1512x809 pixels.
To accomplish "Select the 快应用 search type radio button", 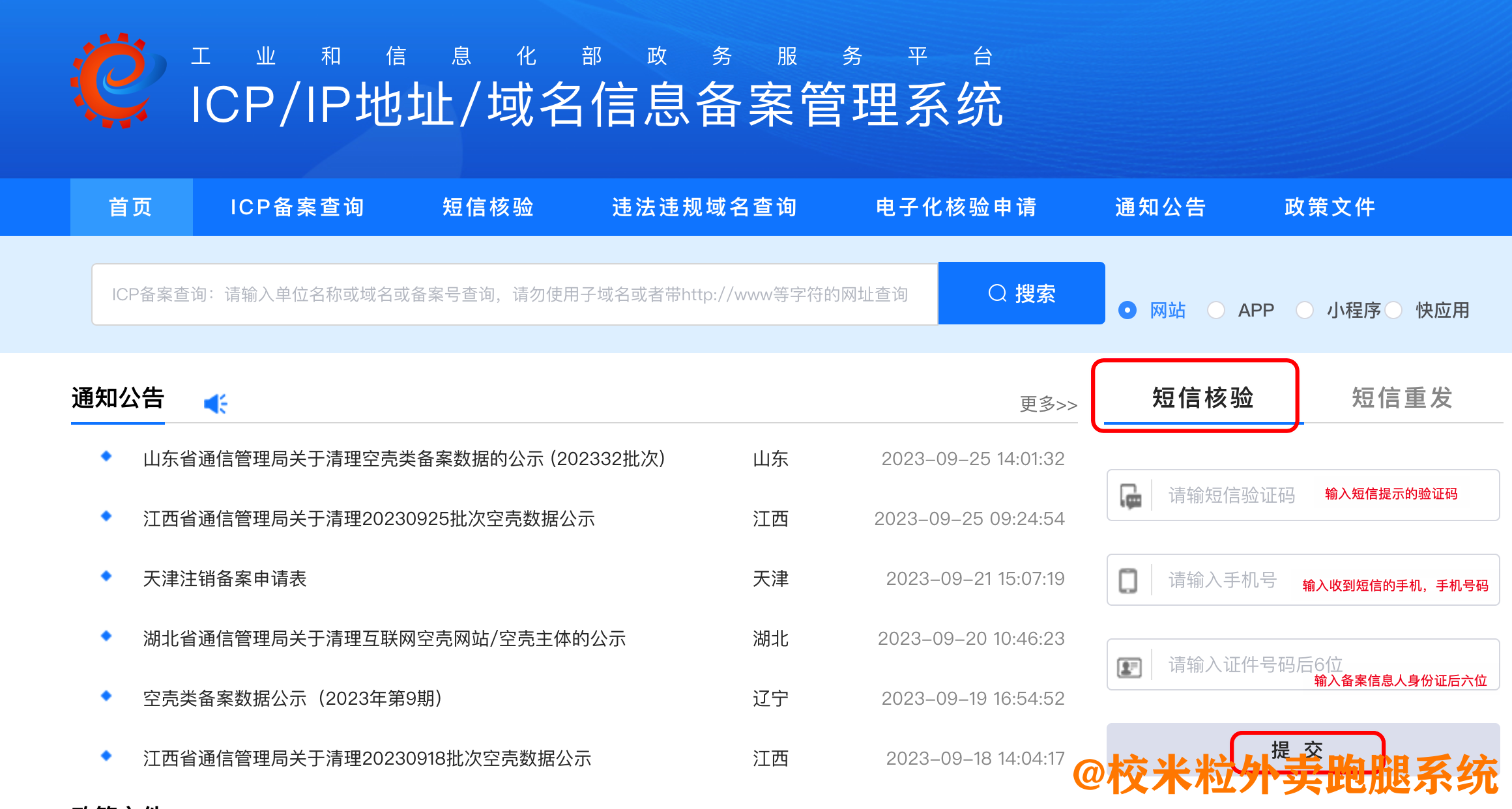I will pos(1393,311).
